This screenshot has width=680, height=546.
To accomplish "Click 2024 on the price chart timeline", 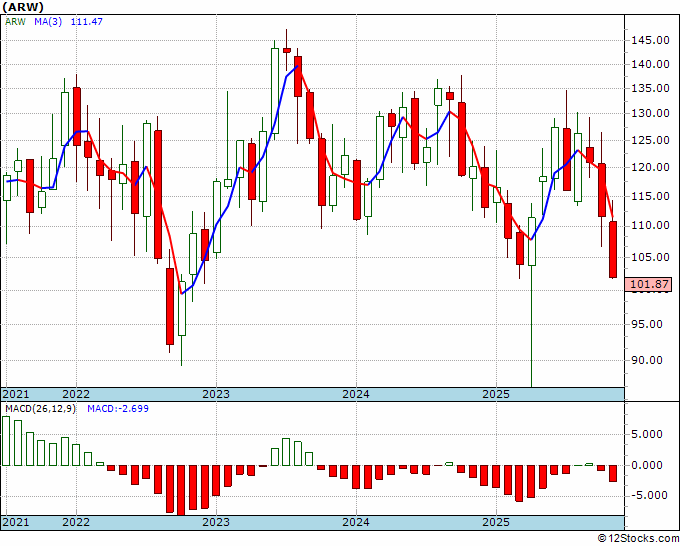I will (x=356, y=394).
